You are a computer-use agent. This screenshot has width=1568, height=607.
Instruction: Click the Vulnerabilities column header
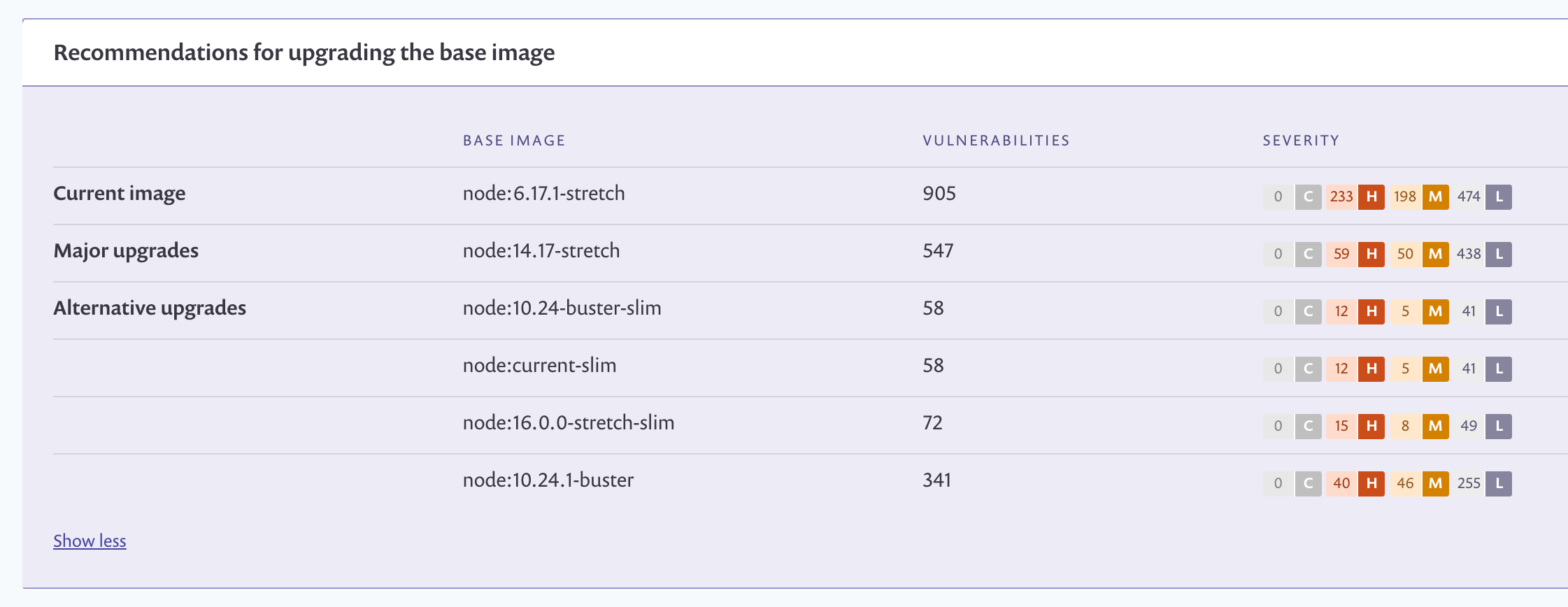(996, 141)
